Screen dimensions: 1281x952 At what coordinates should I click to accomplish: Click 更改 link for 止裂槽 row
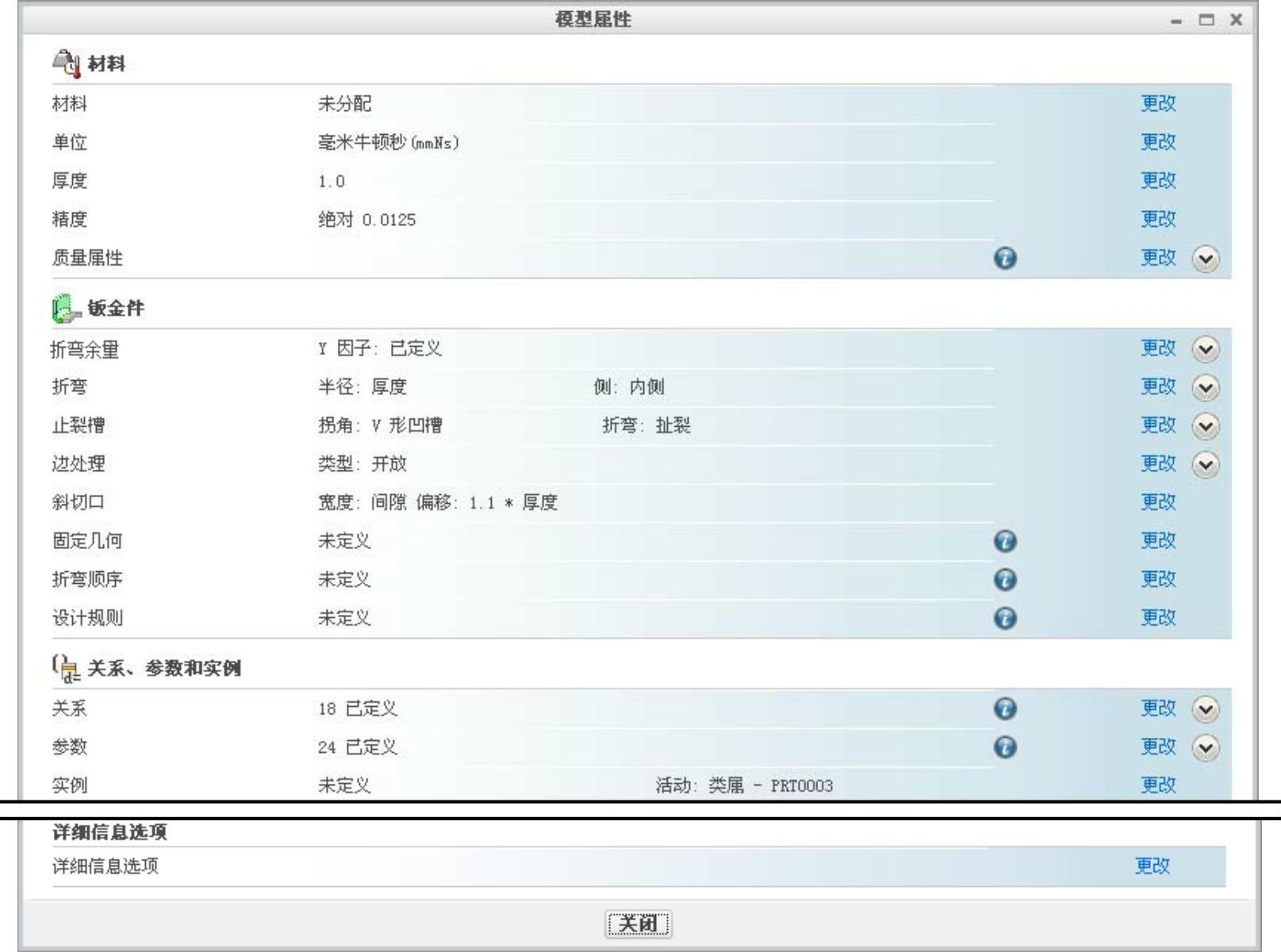click(x=1158, y=425)
